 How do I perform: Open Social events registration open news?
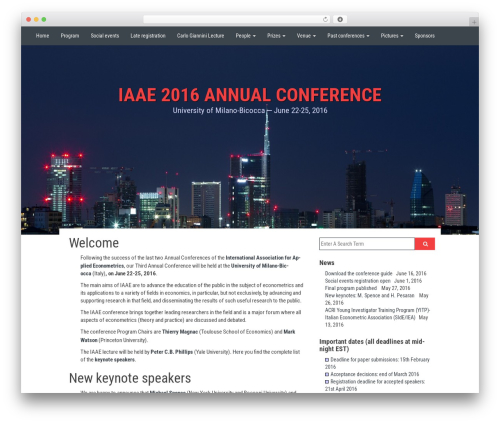pyautogui.click(x=357, y=281)
